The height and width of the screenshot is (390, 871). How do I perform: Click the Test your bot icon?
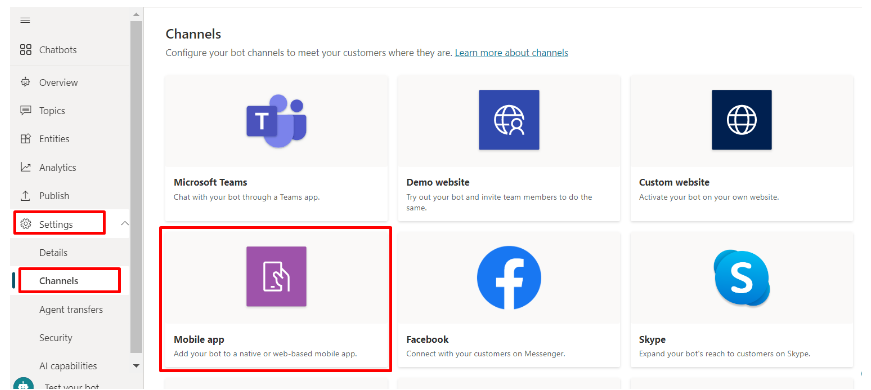(23, 384)
